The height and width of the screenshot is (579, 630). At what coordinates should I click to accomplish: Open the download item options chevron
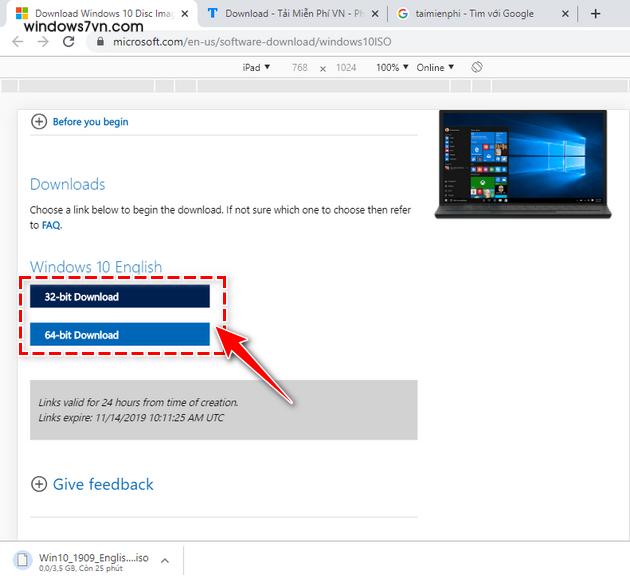(165, 561)
